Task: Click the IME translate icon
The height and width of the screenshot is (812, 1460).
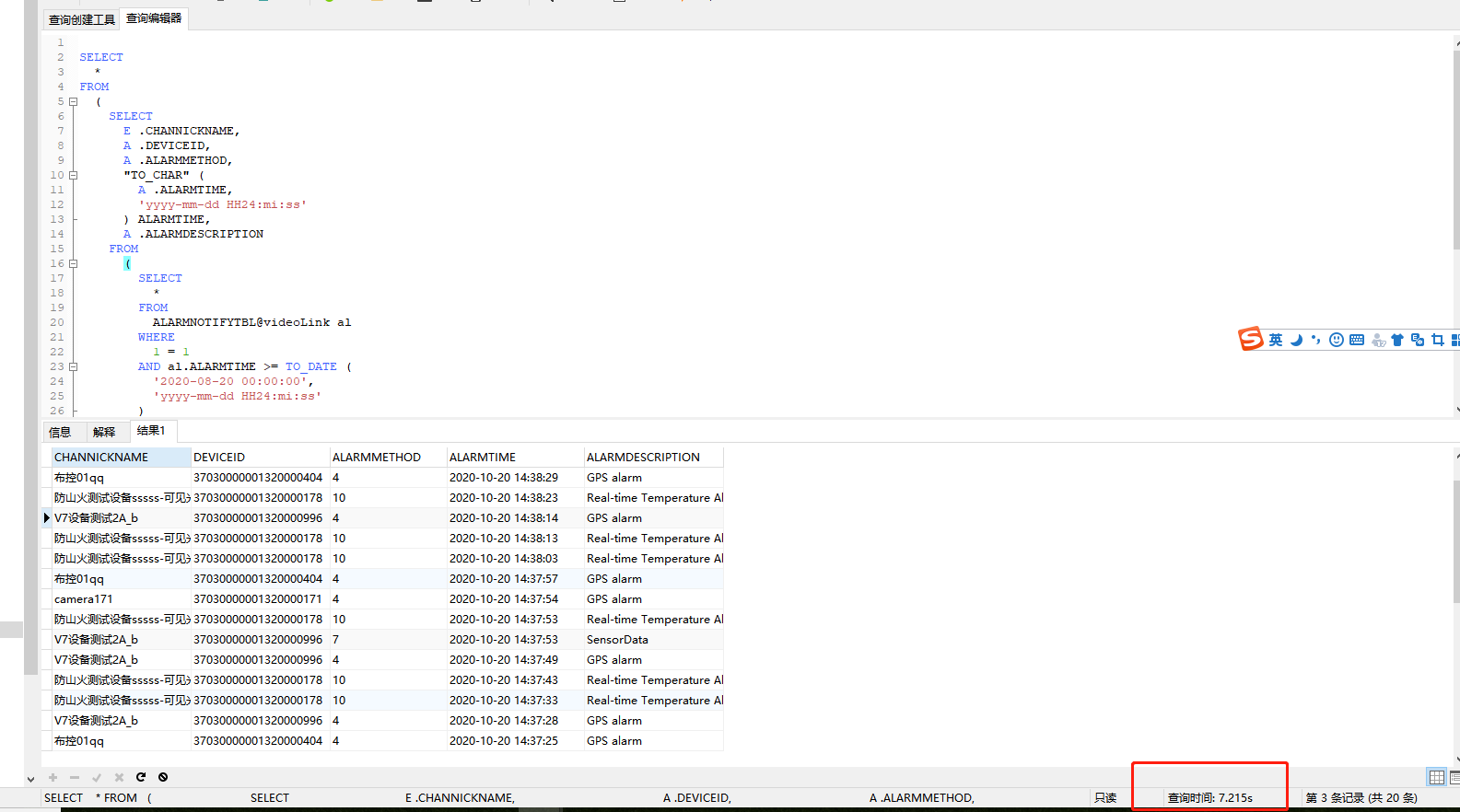Action: point(1418,340)
